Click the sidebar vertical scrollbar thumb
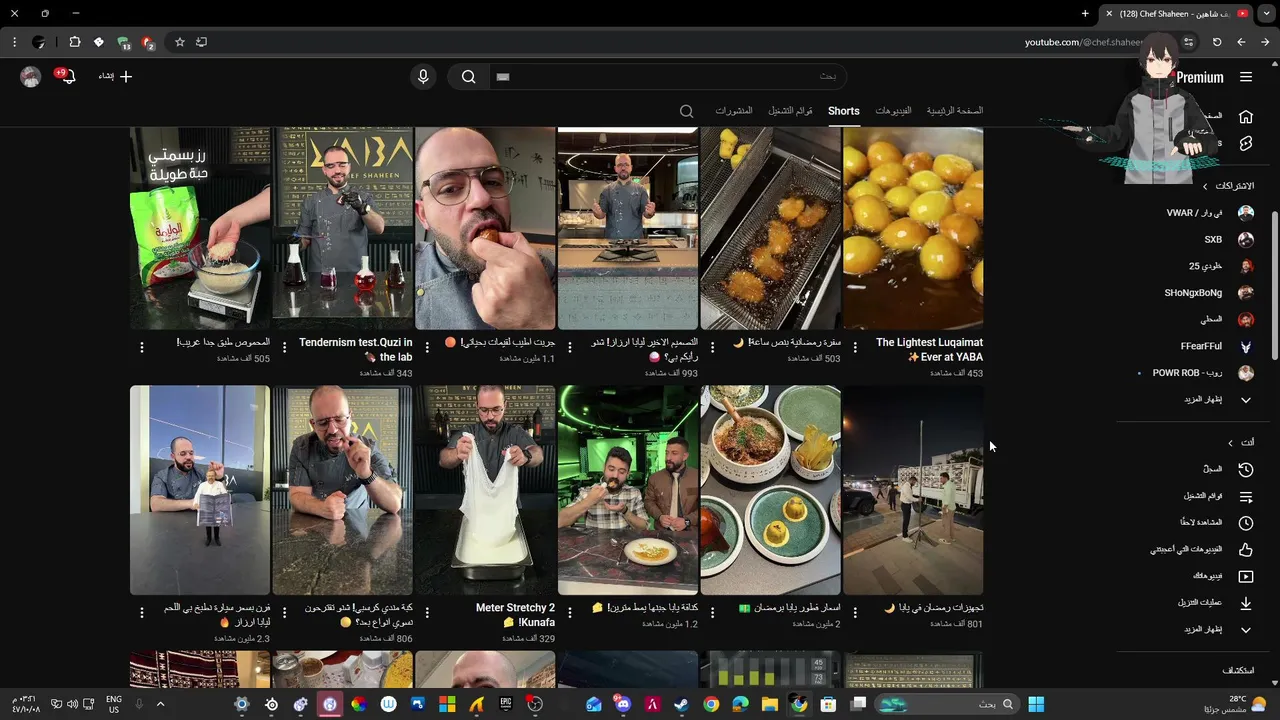 1274,286
